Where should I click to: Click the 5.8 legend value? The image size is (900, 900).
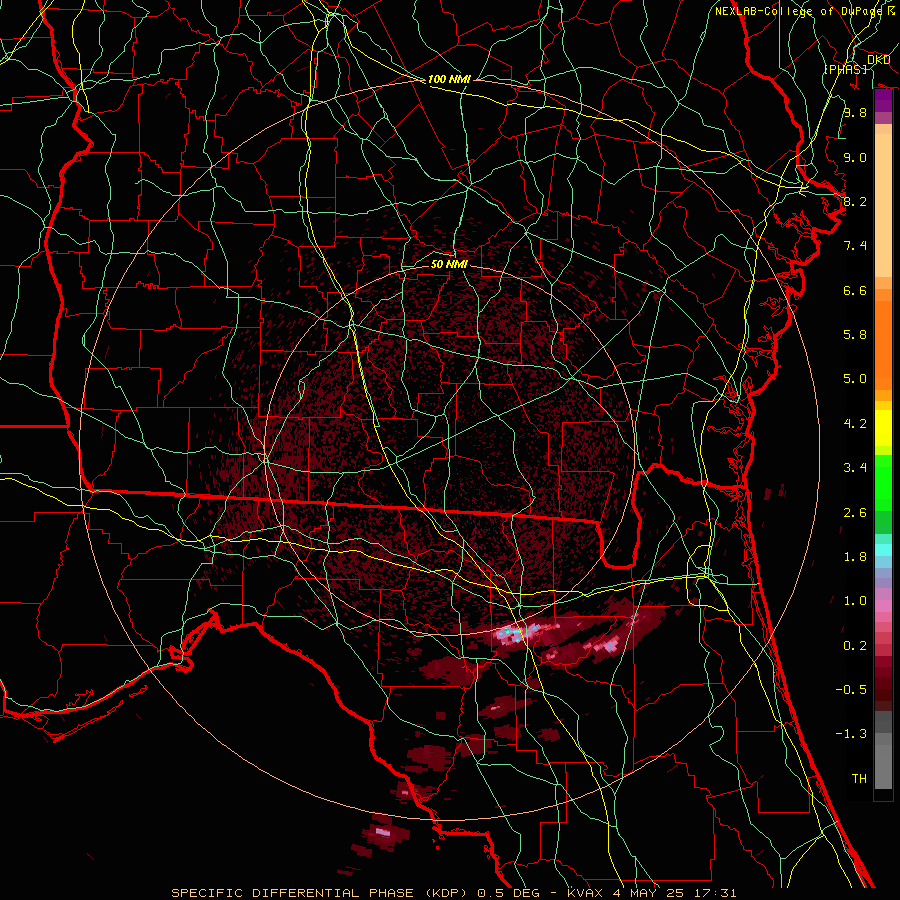(855, 335)
